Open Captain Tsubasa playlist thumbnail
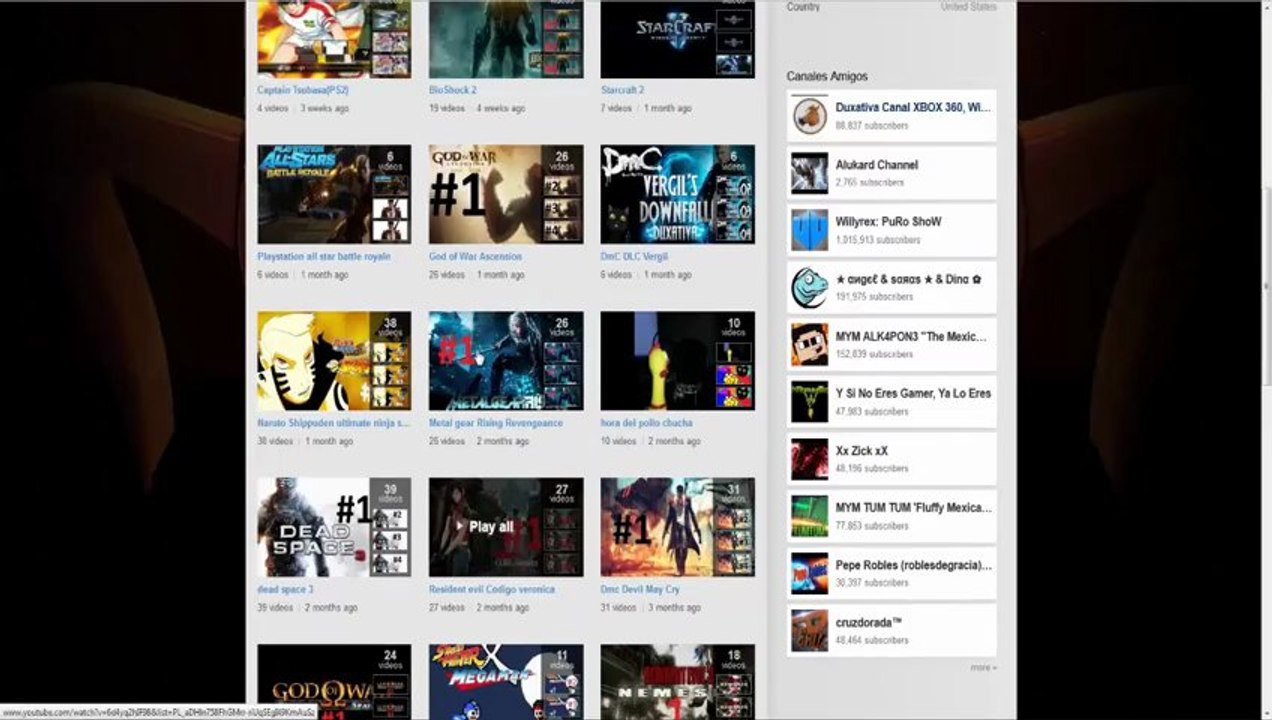The width and height of the screenshot is (1272, 720). click(x=334, y=39)
